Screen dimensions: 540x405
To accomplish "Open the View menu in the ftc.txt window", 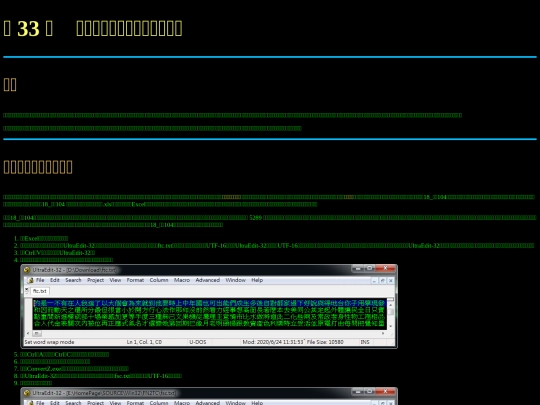I will [115, 280].
